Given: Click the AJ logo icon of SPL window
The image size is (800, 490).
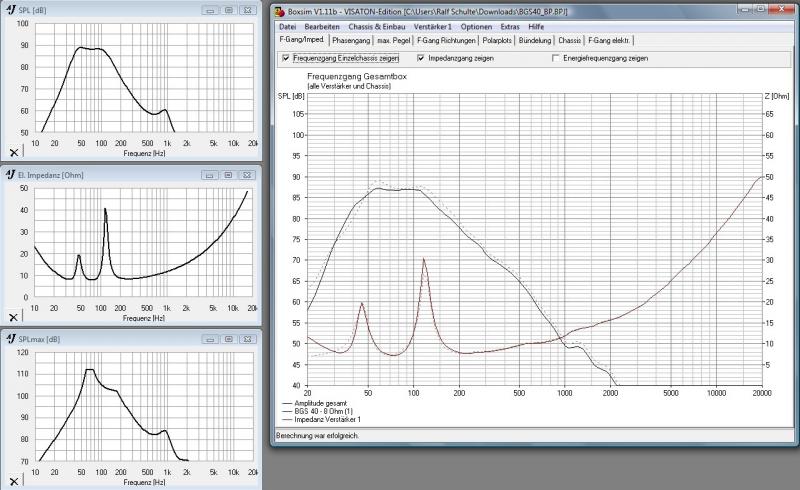Looking at the screenshot, I should tap(9, 9).
